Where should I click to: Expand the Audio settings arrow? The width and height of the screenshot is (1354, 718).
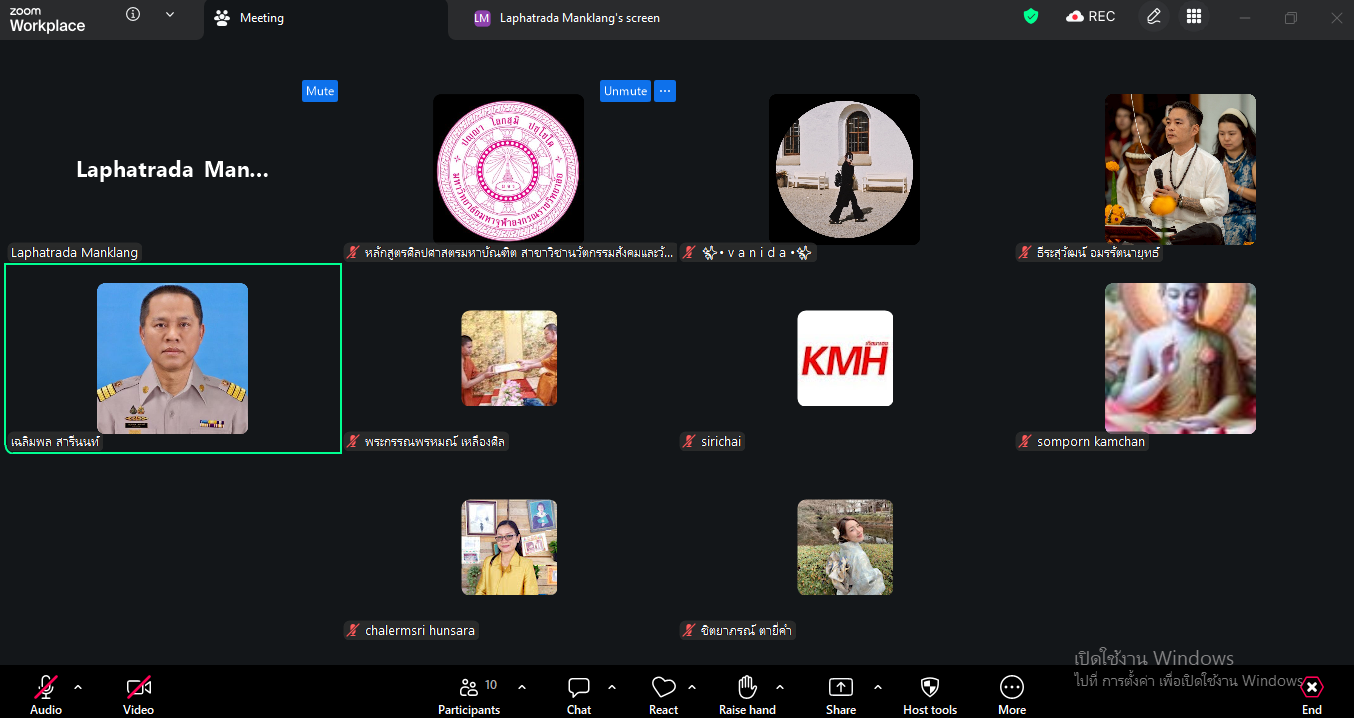tap(78, 687)
